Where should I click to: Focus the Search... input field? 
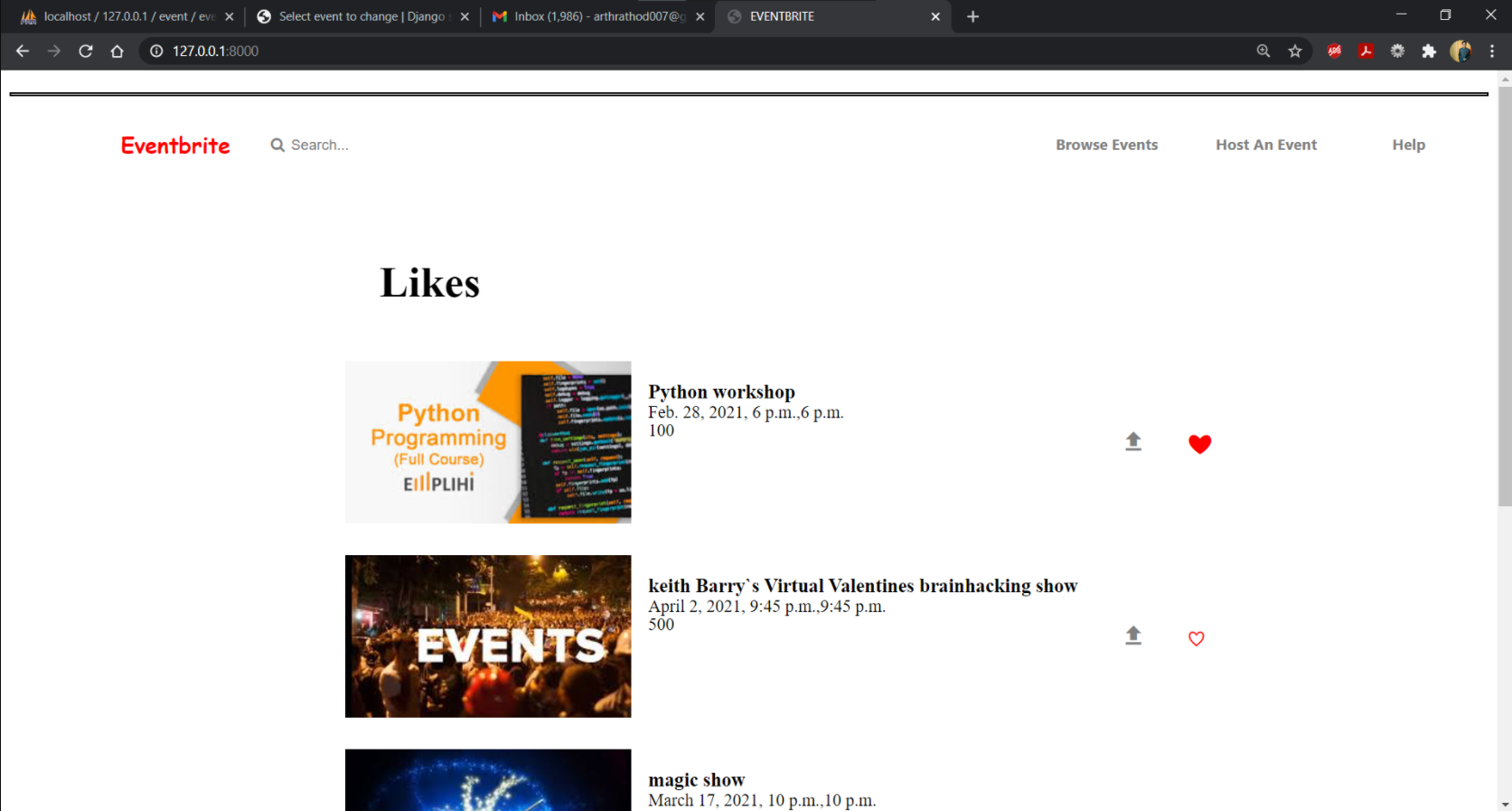[x=320, y=145]
